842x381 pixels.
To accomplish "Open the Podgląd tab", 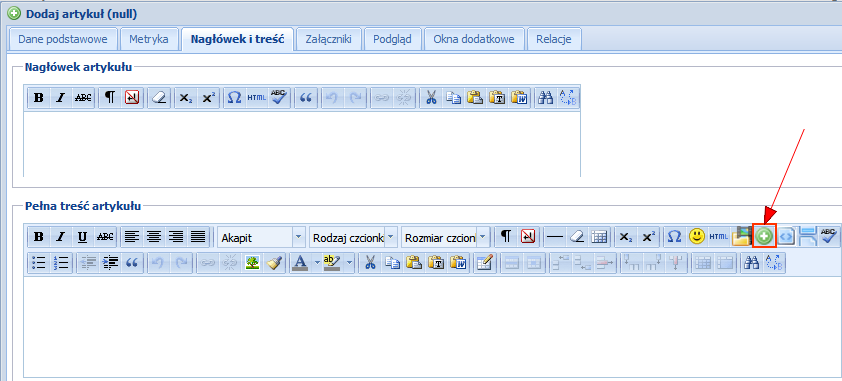I will (x=392, y=39).
